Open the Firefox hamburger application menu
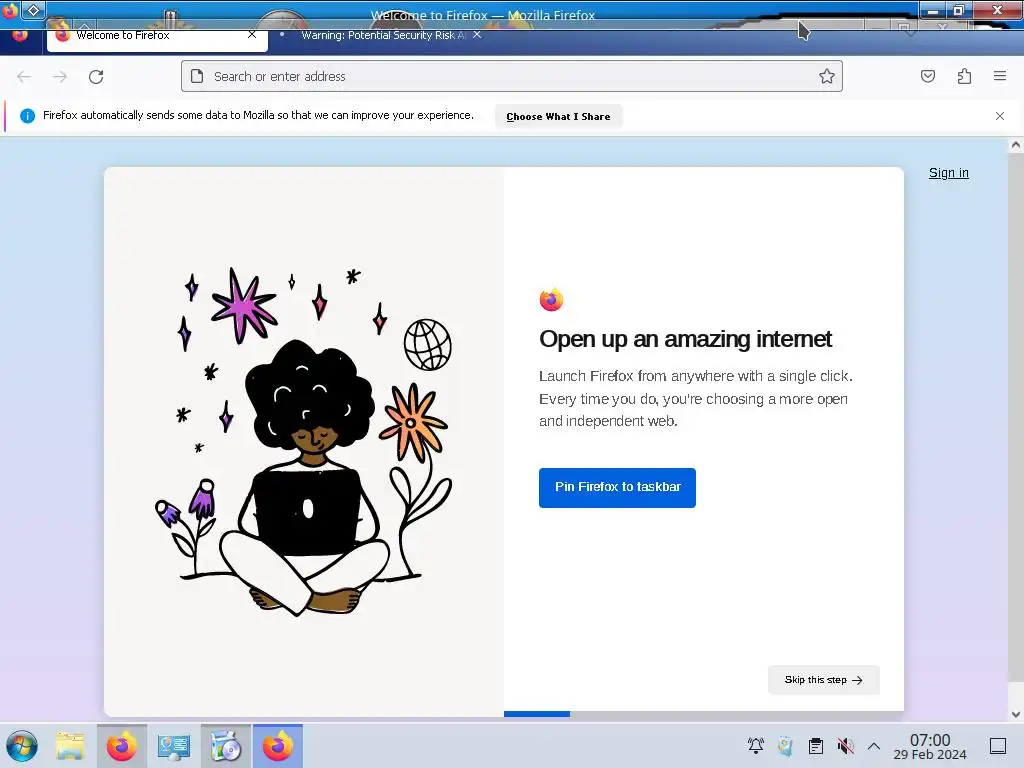The image size is (1024, 768). pyautogui.click(x=1000, y=76)
